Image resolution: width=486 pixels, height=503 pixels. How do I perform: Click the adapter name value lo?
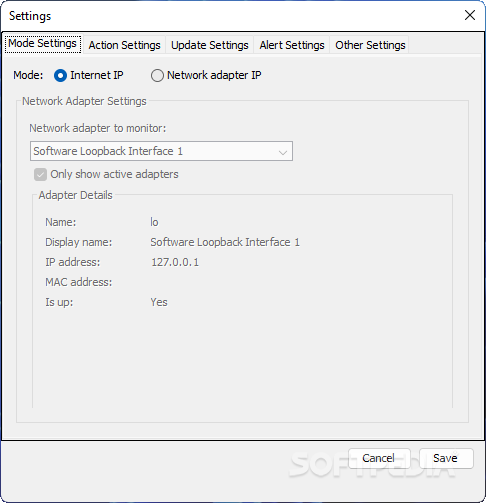point(154,222)
